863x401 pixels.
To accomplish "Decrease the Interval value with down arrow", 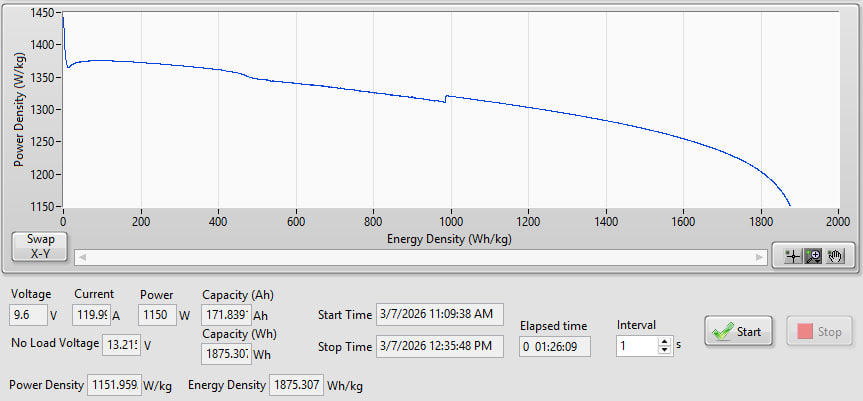I will click(x=662, y=350).
